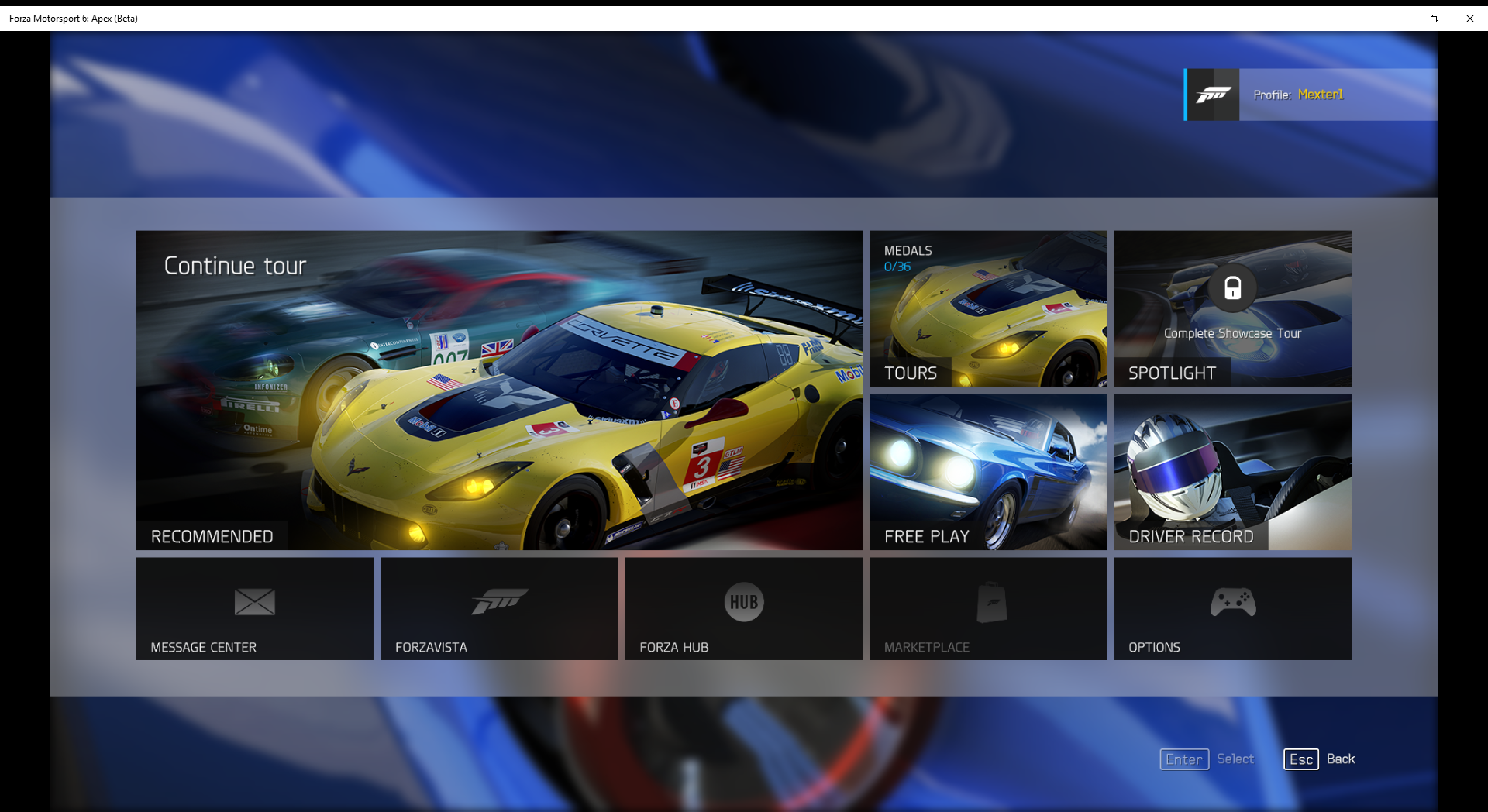Click the Select label at bottom

click(1235, 759)
